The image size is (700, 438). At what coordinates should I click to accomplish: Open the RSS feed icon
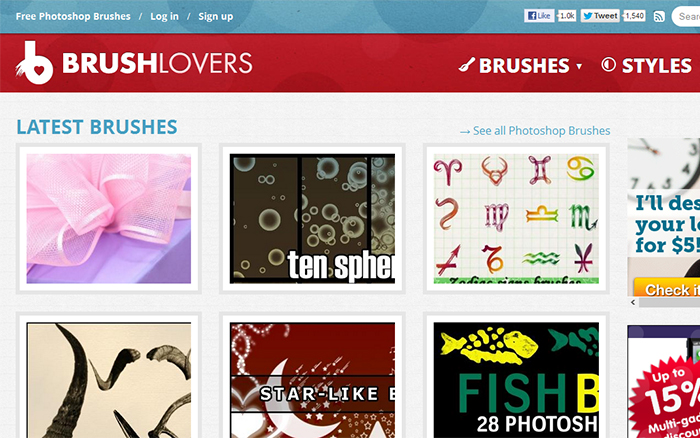pyautogui.click(x=659, y=17)
